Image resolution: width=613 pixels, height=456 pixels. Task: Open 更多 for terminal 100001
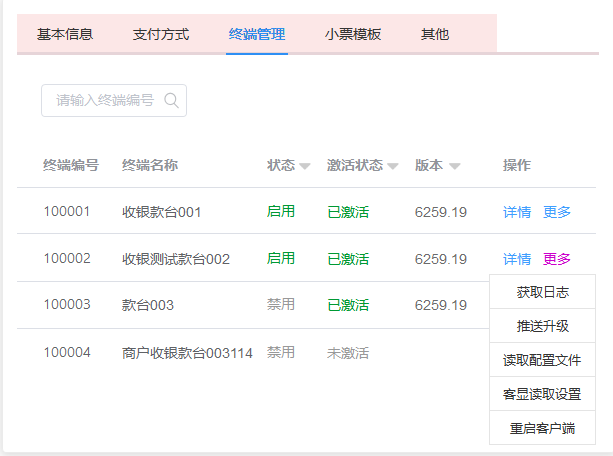pos(557,212)
